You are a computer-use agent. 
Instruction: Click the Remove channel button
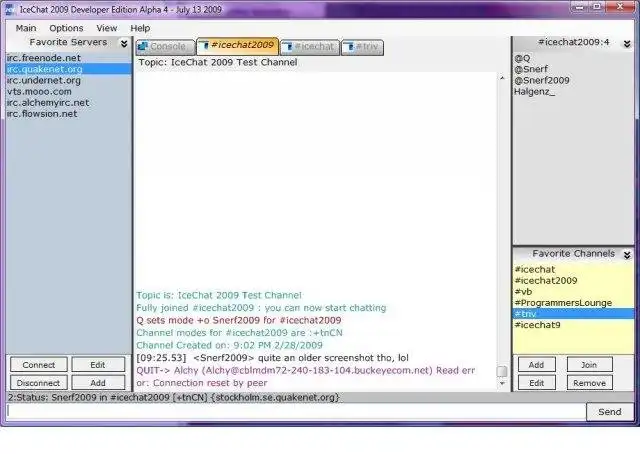click(x=589, y=383)
